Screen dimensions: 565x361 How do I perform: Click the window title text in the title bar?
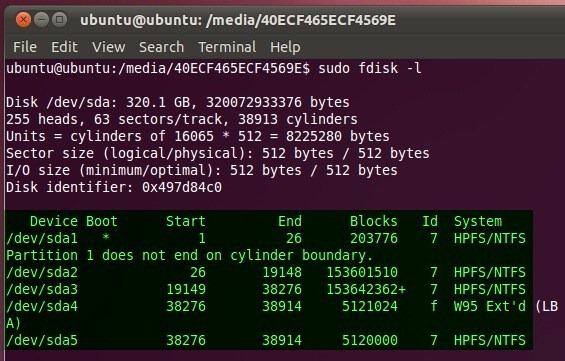(238, 20)
